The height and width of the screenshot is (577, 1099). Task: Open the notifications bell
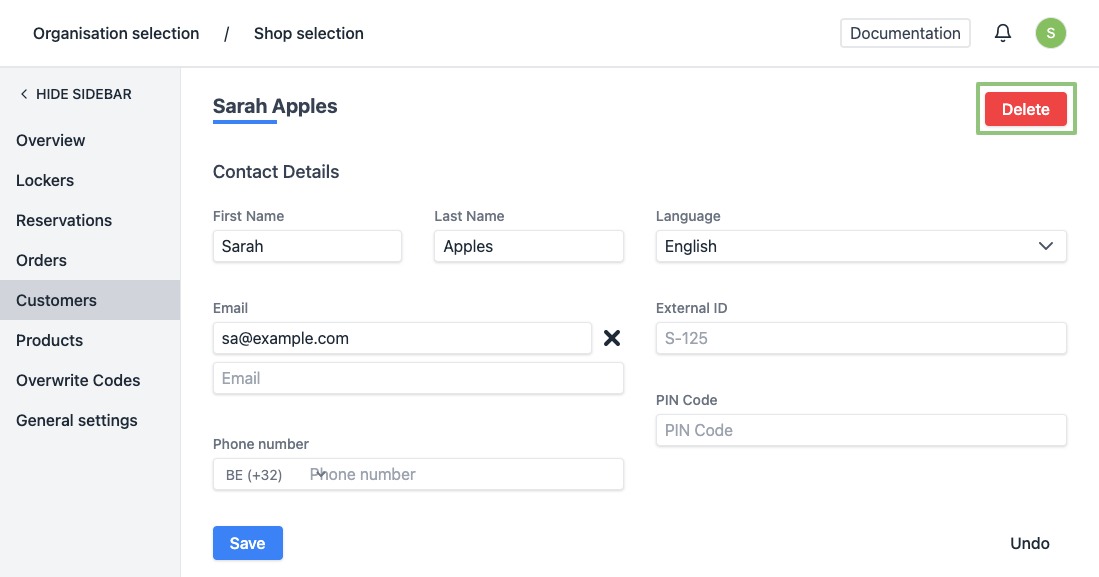pos(1003,33)
